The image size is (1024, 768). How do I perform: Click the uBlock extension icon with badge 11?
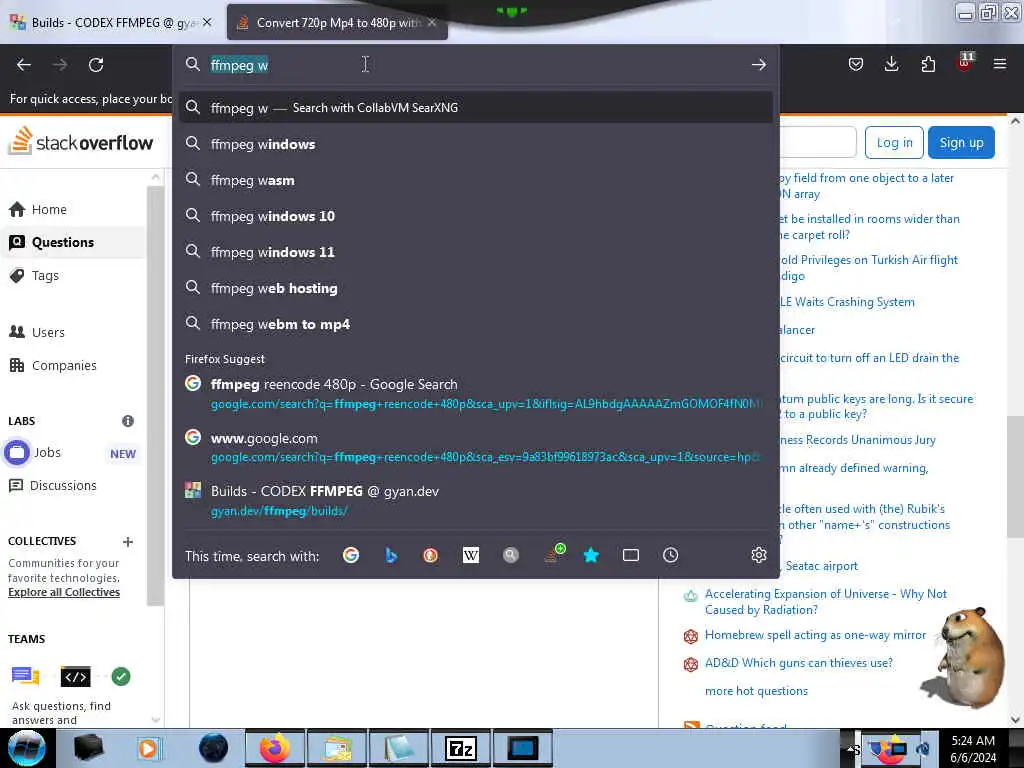(965, 63)
